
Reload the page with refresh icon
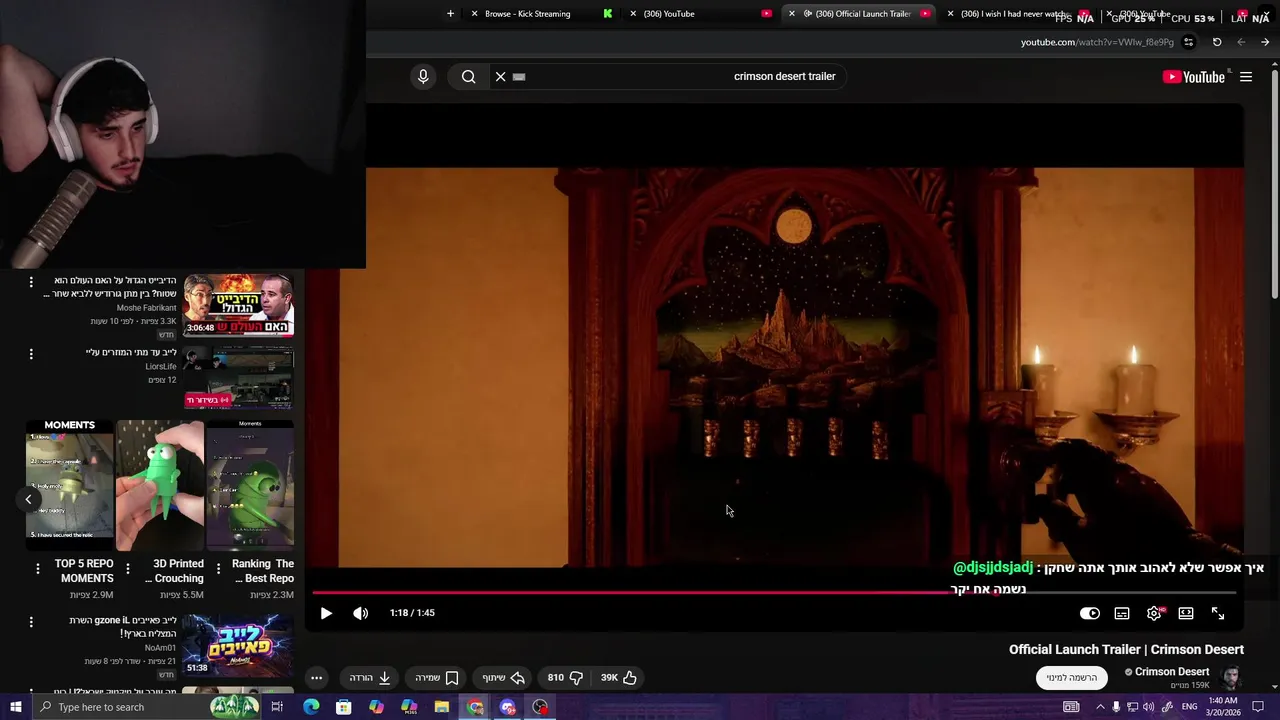coord(1217,42)
